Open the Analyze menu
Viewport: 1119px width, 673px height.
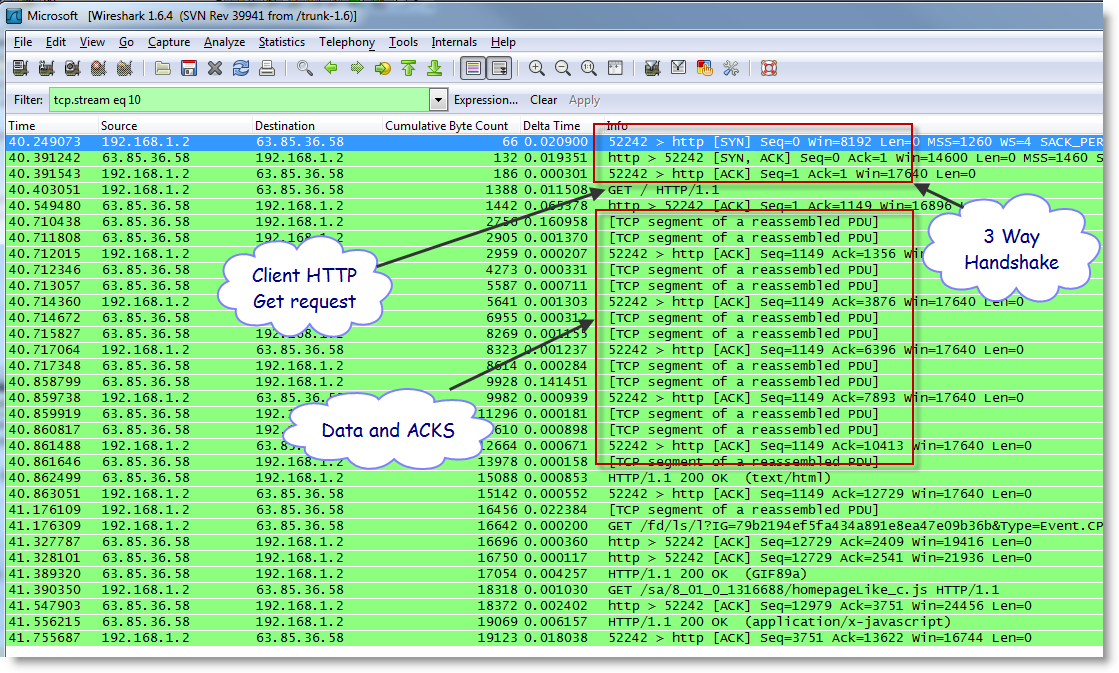224,42
